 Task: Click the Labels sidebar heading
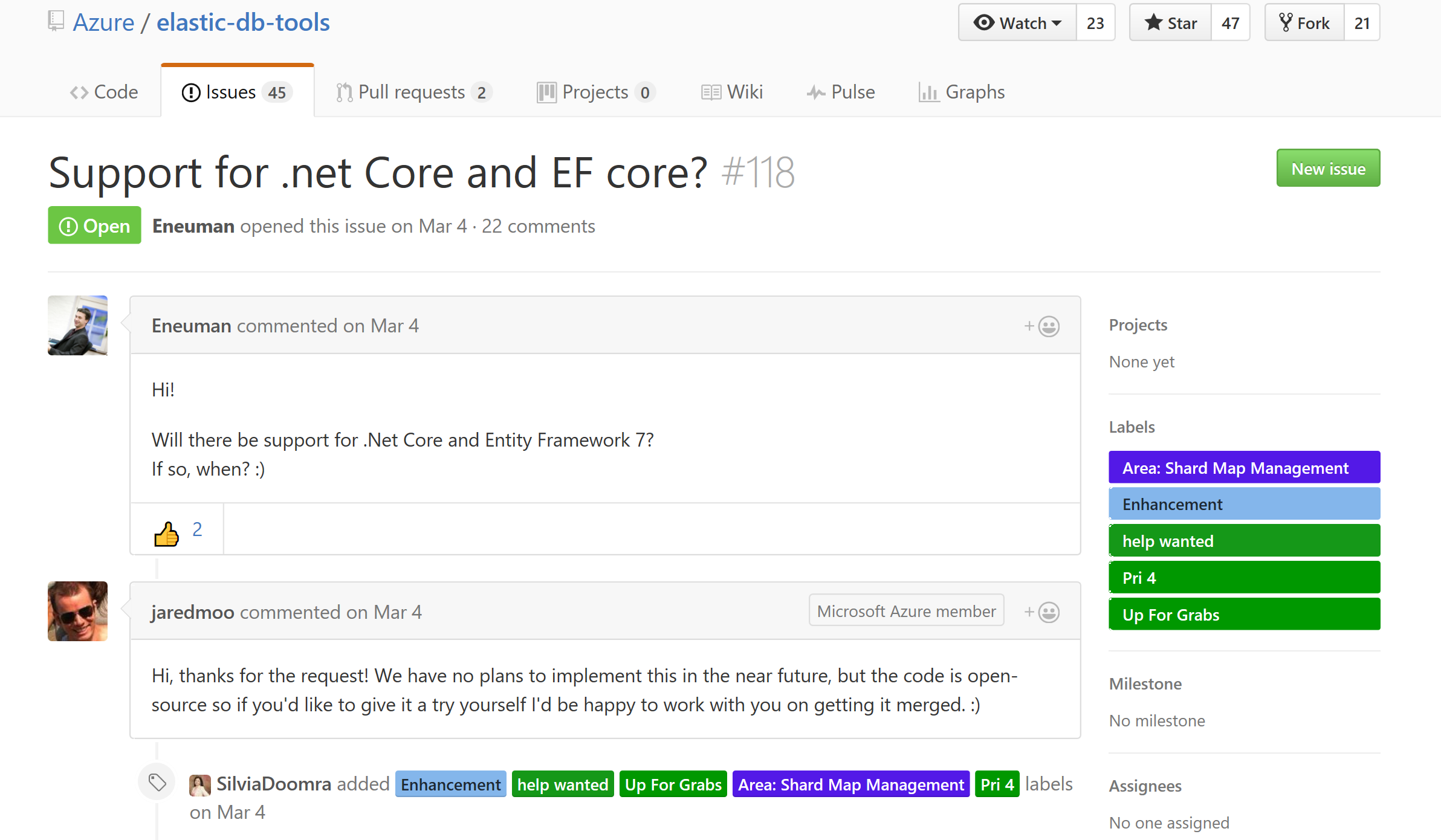point(1132,427)
